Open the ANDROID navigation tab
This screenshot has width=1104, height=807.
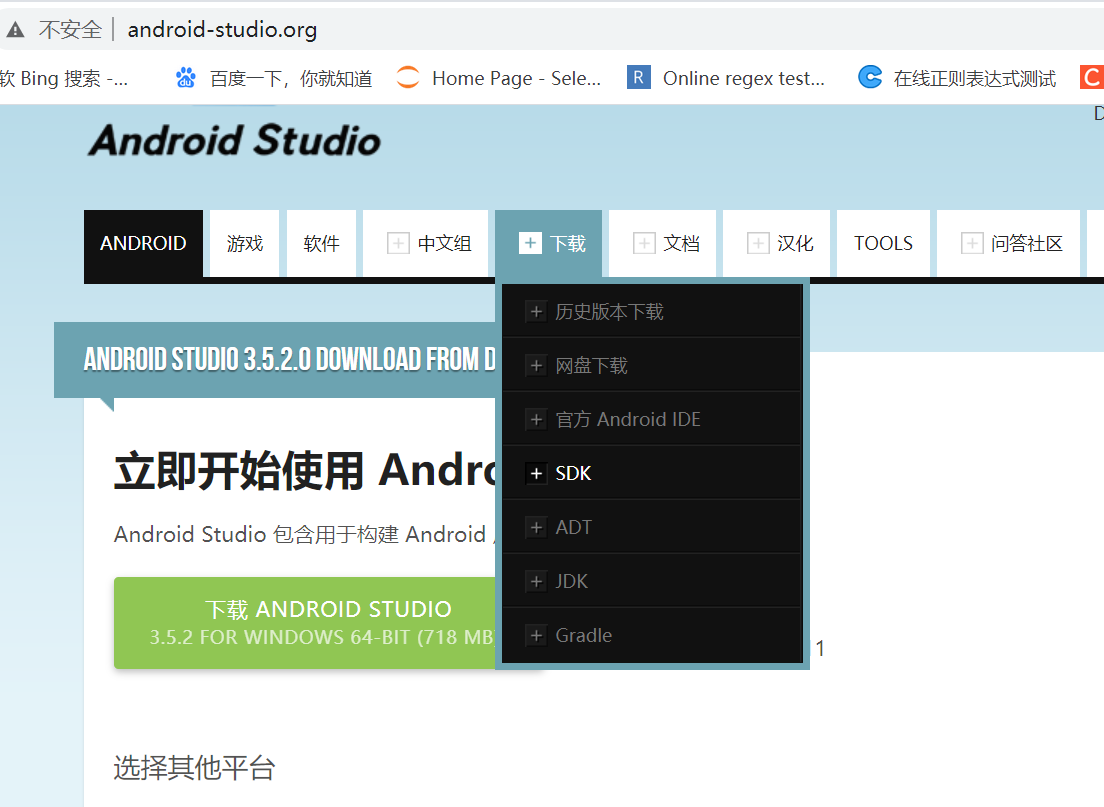point(143,243)
